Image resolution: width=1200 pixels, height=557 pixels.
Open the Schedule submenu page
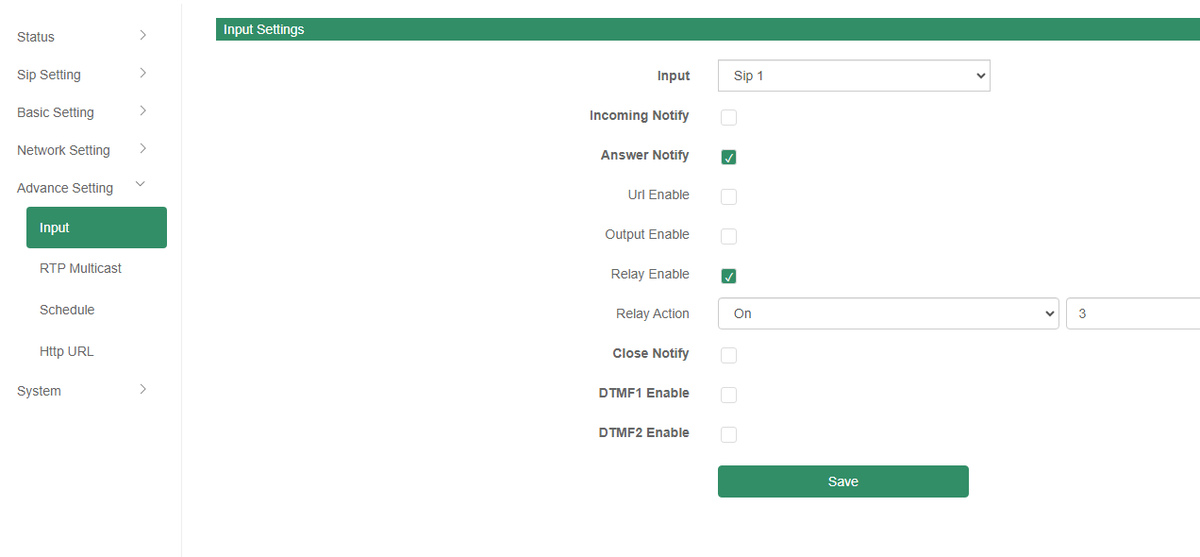tap(67, 310)
